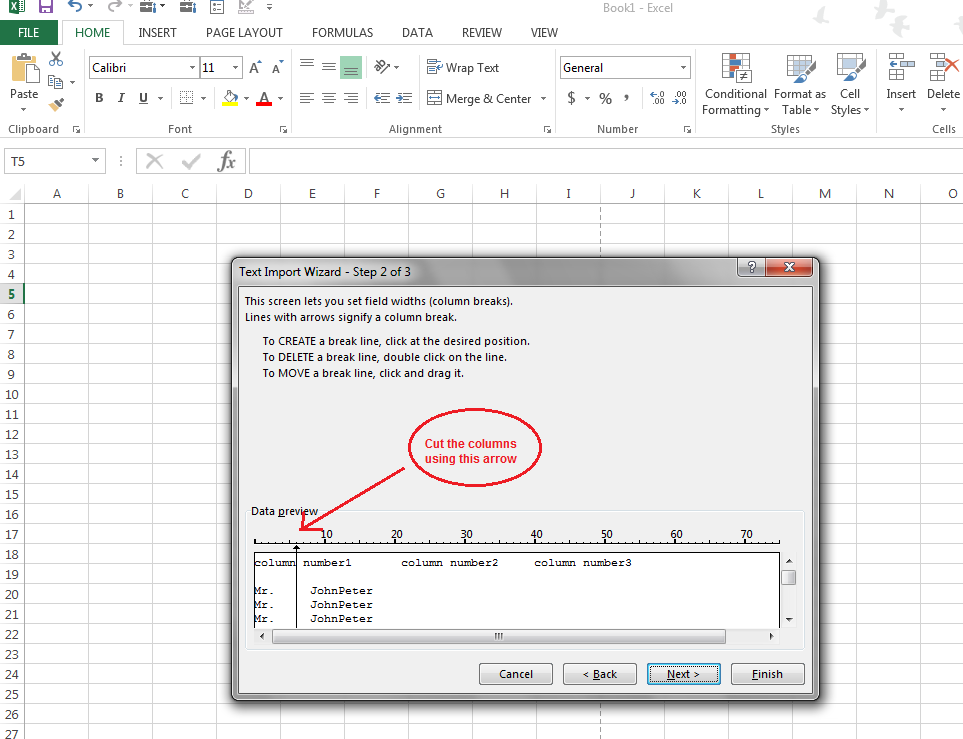Open the Font Color swatch picker
The height and width of the screenshot is (739, 963).
coord(278,98)
